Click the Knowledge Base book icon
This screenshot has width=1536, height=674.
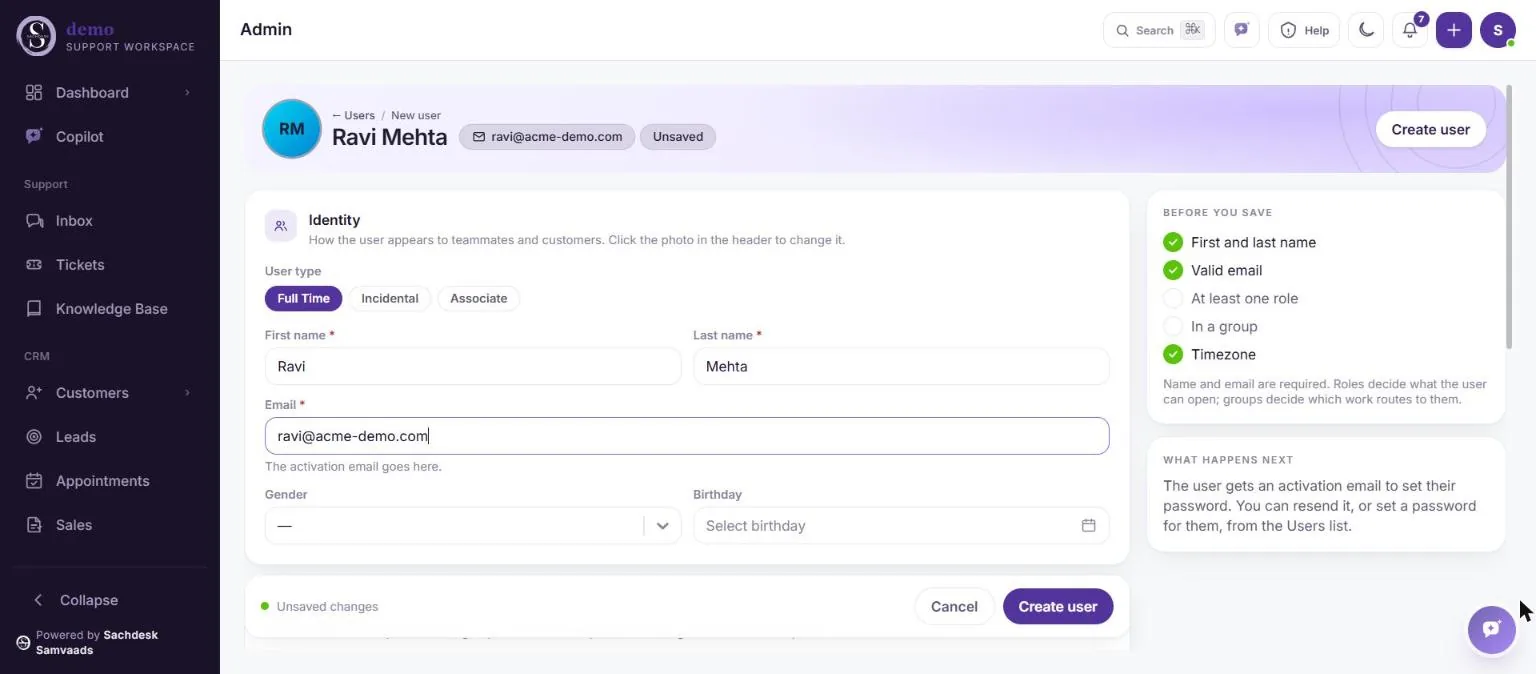point(34,309)
